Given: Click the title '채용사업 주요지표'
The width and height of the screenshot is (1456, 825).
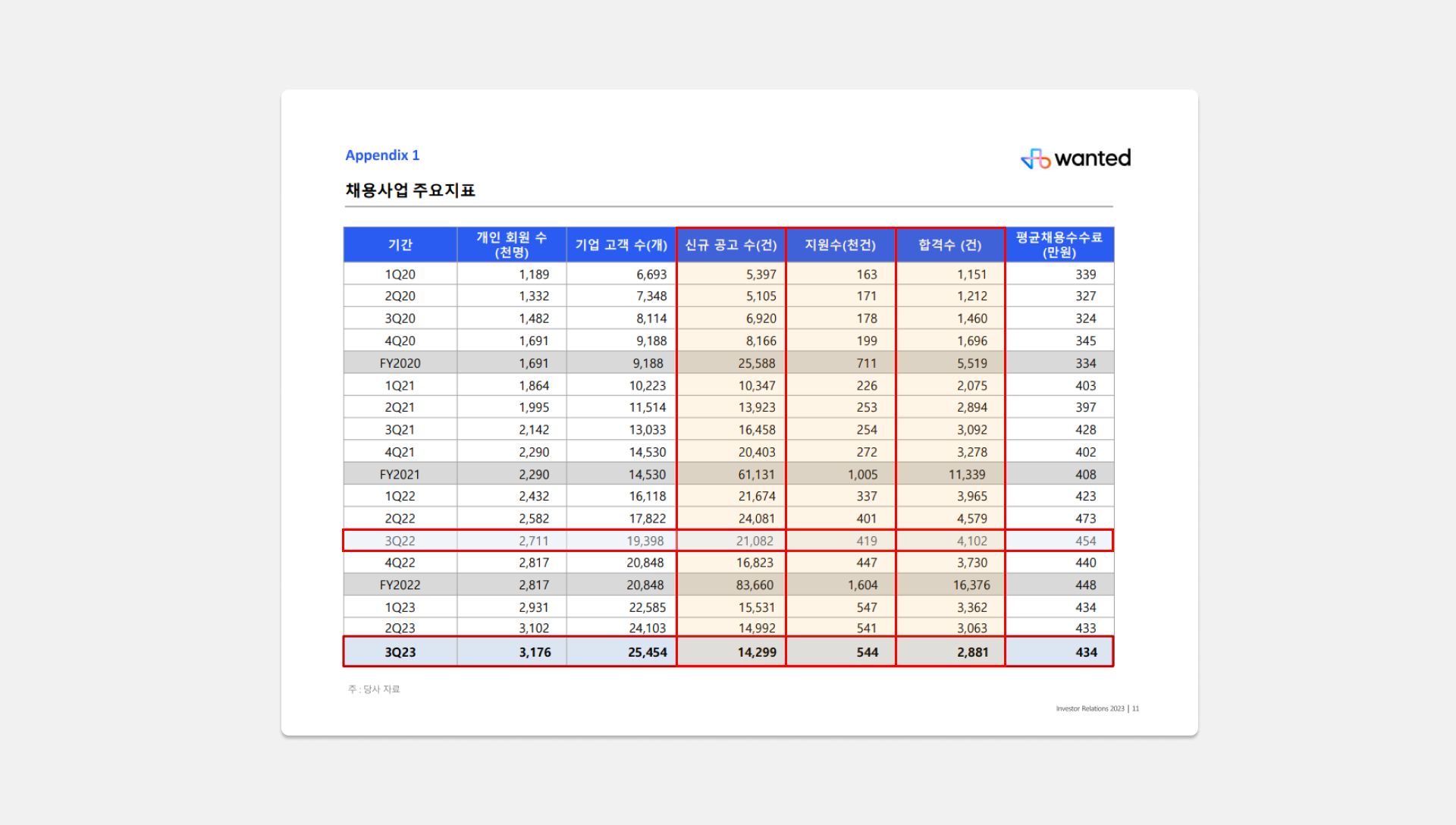Looking at the screenshot, I should [410, 190].
